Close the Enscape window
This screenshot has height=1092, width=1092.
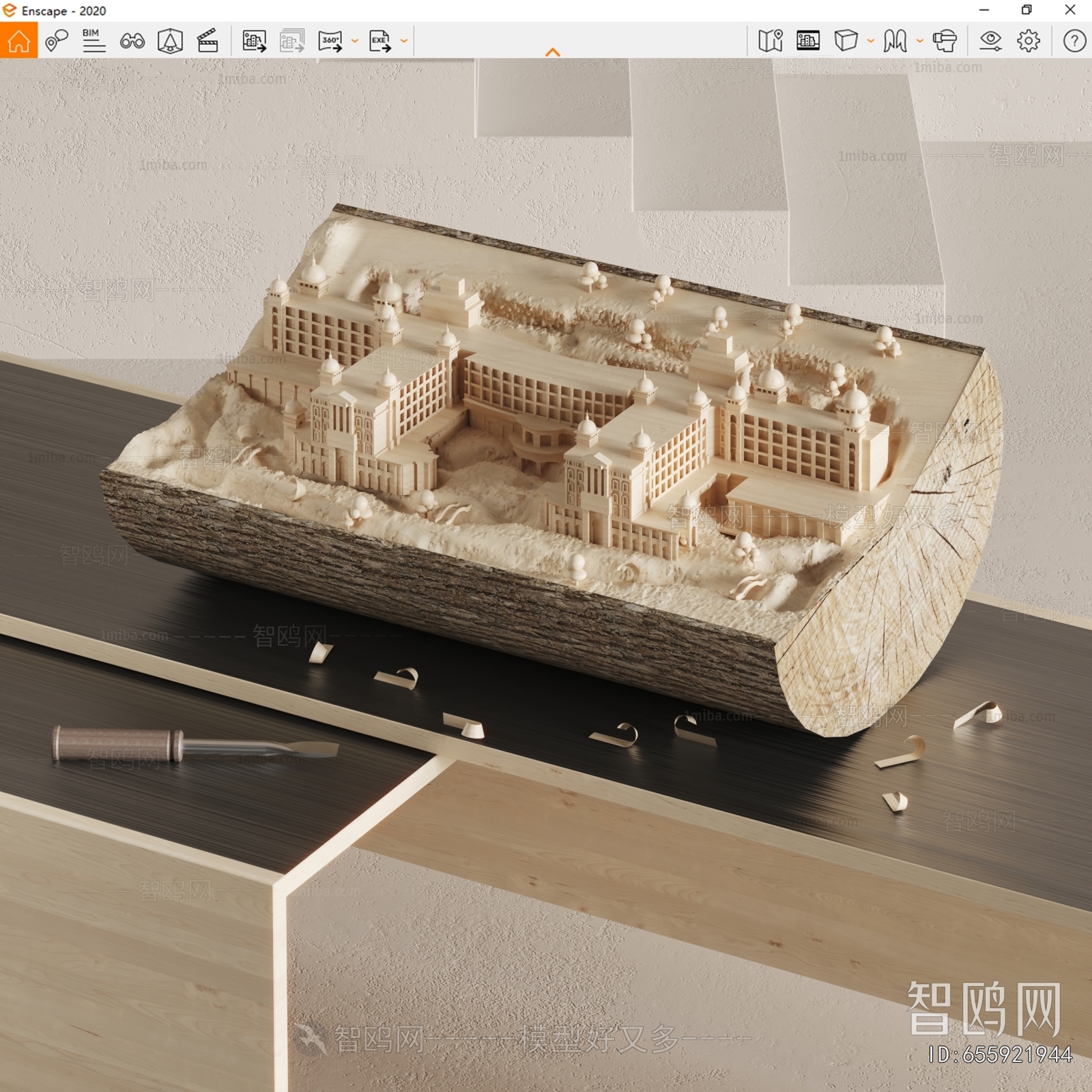1070,10
